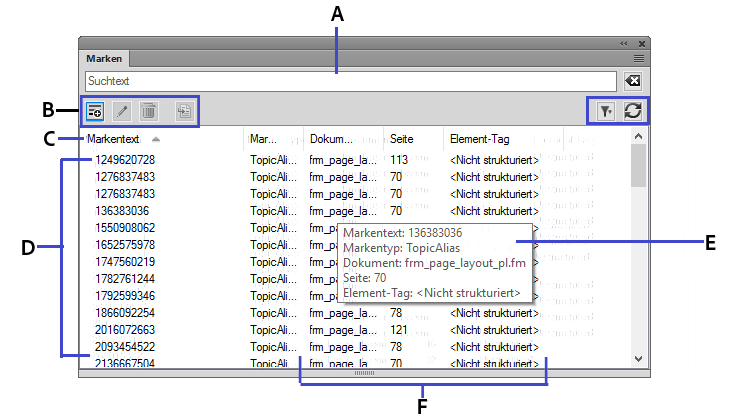This screenshot has height=415, width=729.
Task: Refresh the marker list
Action: click(632, 112)
